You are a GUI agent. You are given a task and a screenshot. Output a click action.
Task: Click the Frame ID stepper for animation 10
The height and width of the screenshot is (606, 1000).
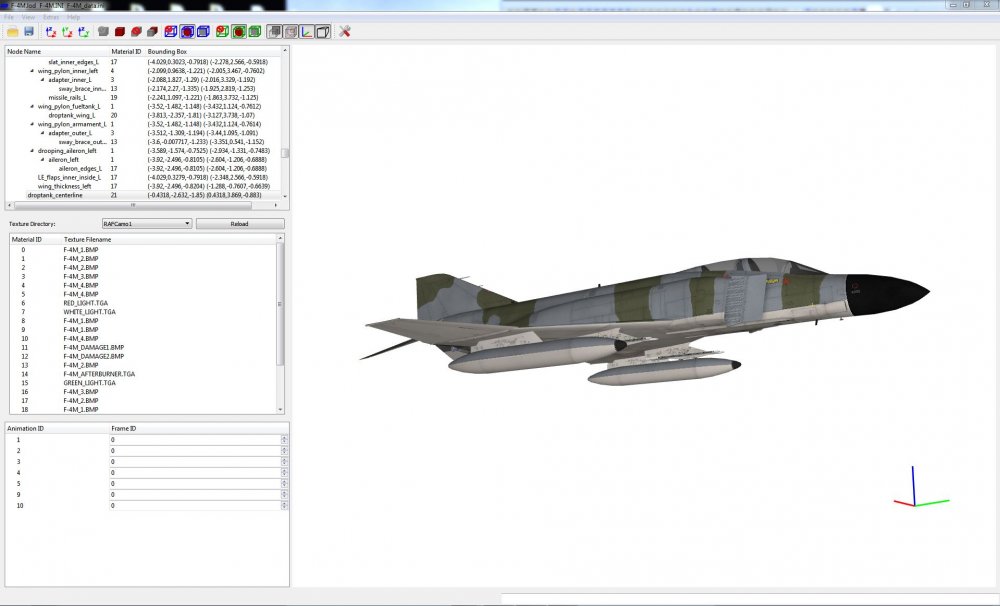tap(284, 506)
